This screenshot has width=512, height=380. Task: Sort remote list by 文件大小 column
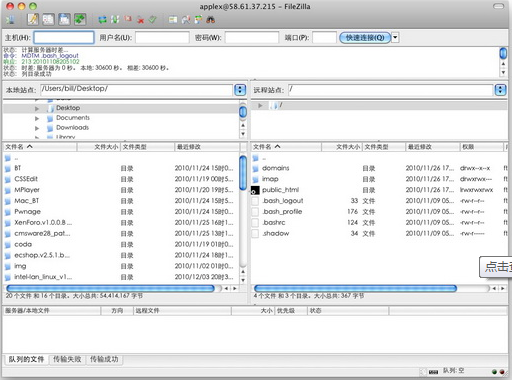342,147
